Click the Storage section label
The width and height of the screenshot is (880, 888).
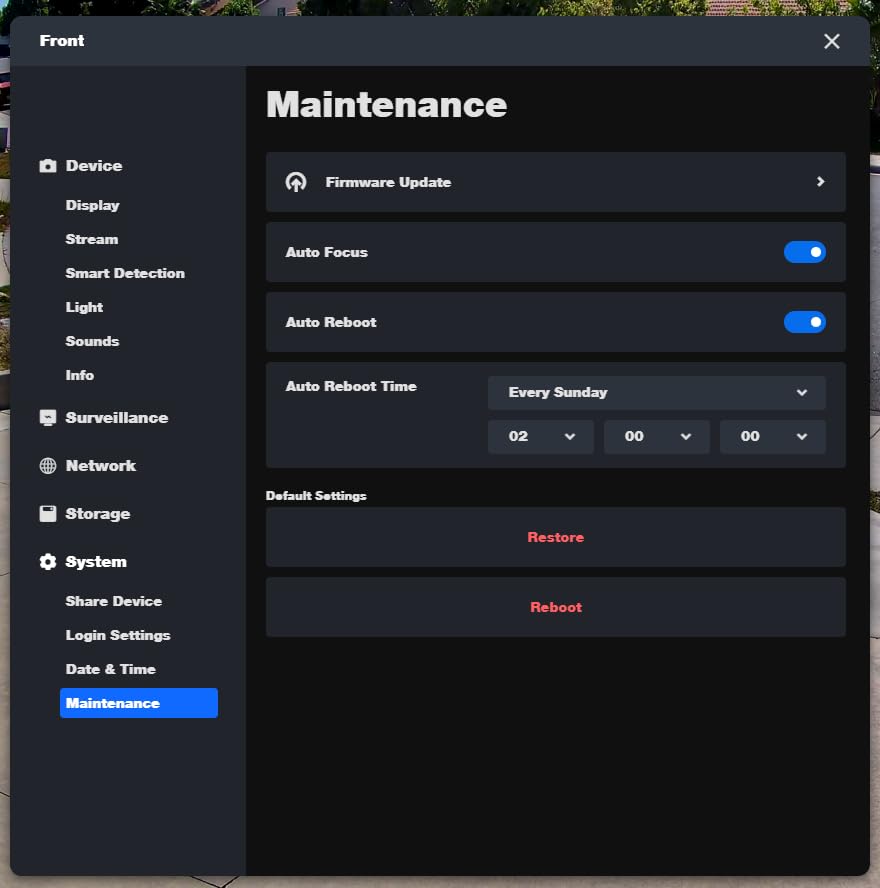98,514
